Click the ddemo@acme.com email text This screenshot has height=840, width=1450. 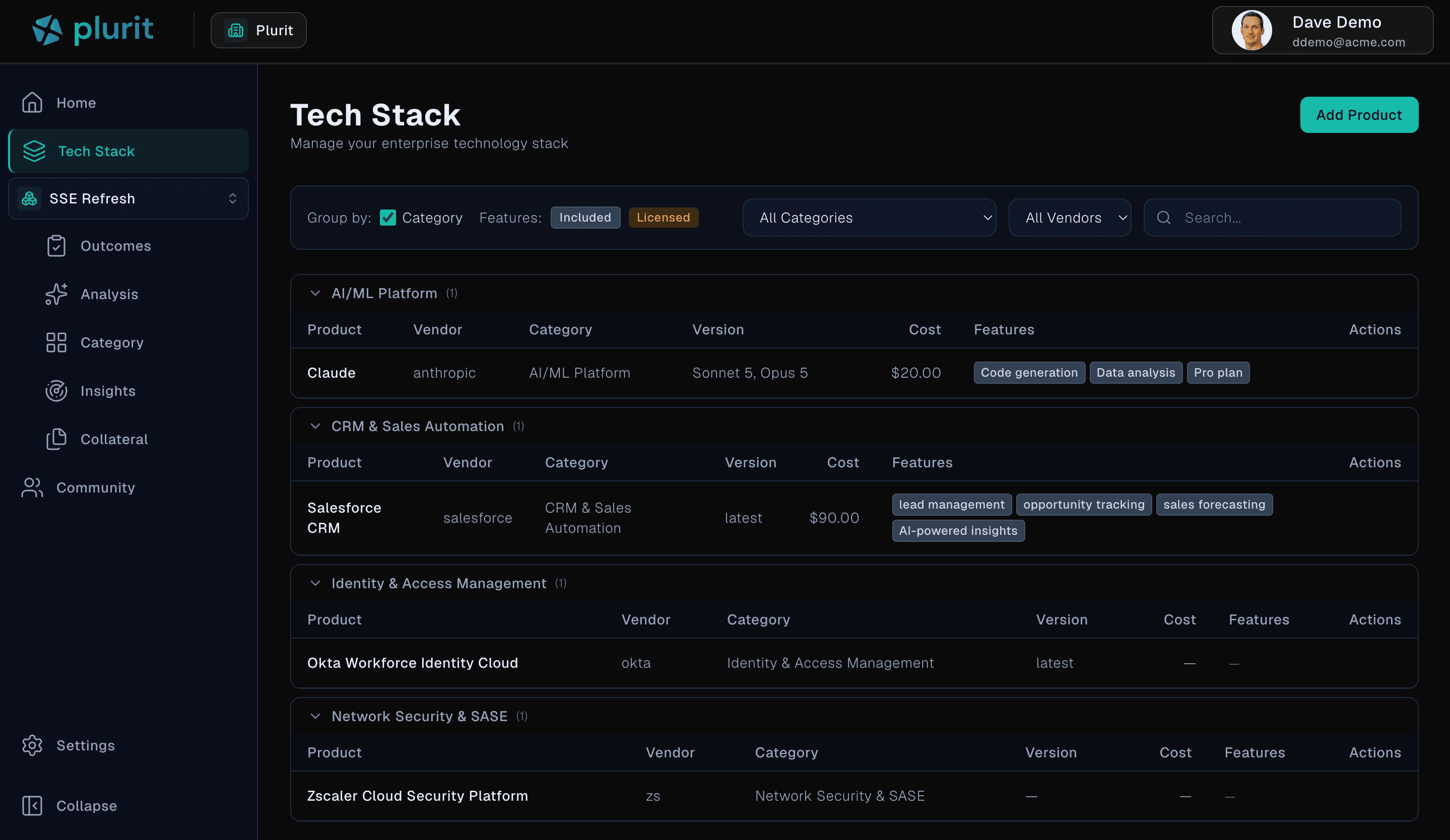(x=1349, y=42)
